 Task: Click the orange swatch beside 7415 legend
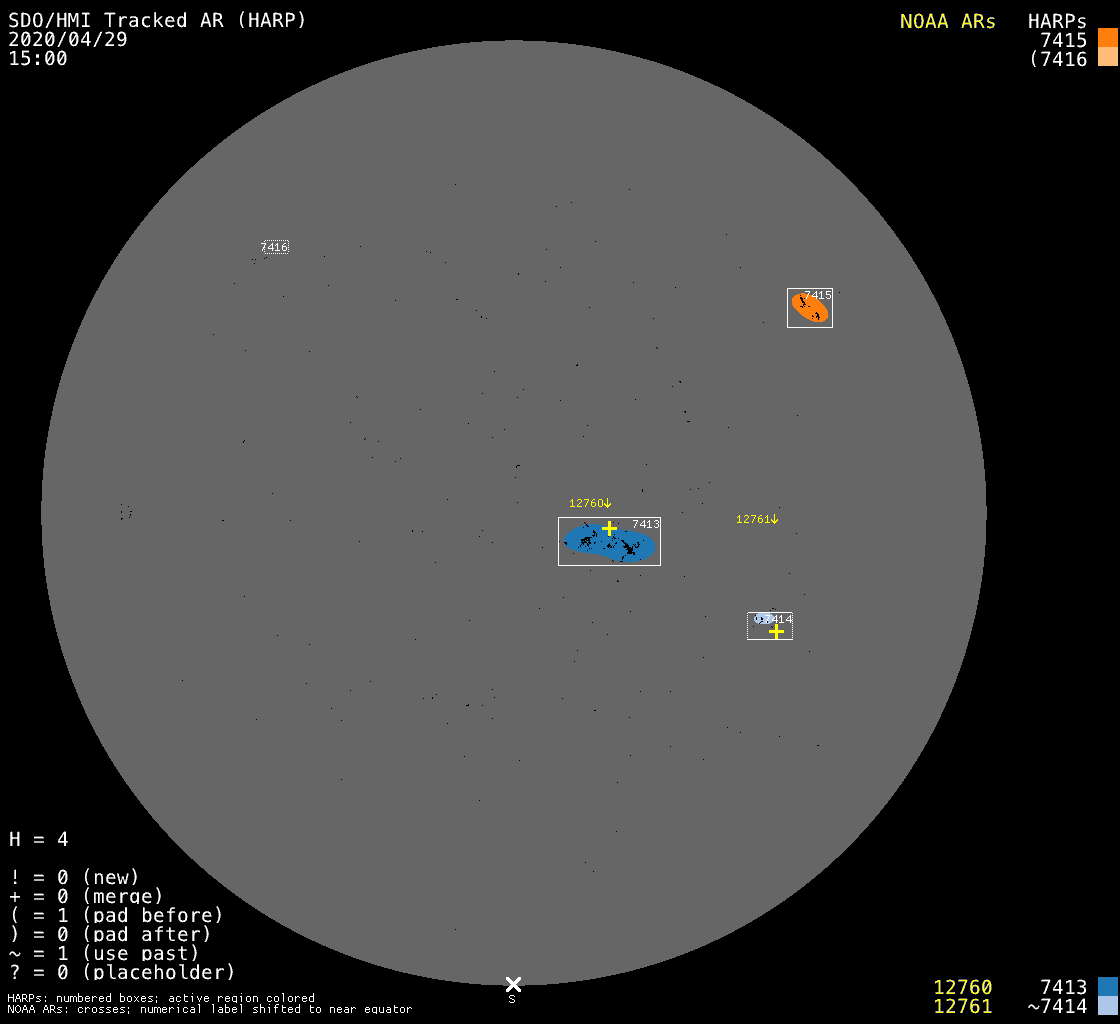coord(1107,38)
